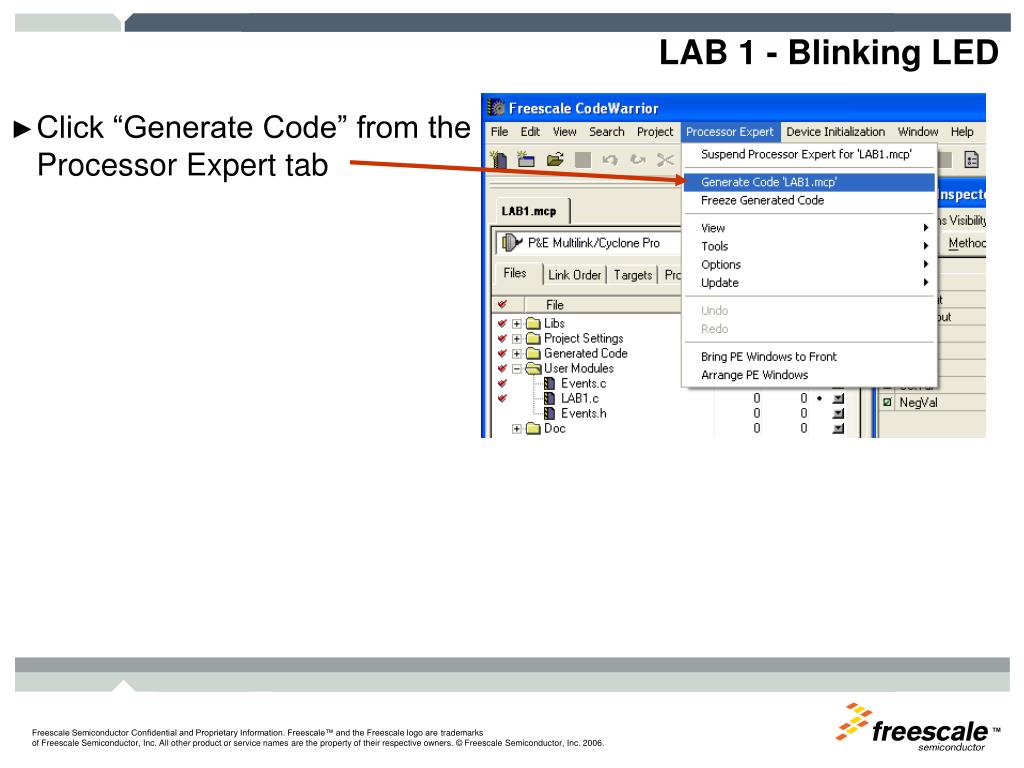1024x768 pixels.
Task: Open the Tools submenu arrow
Action: pos(925,246)
